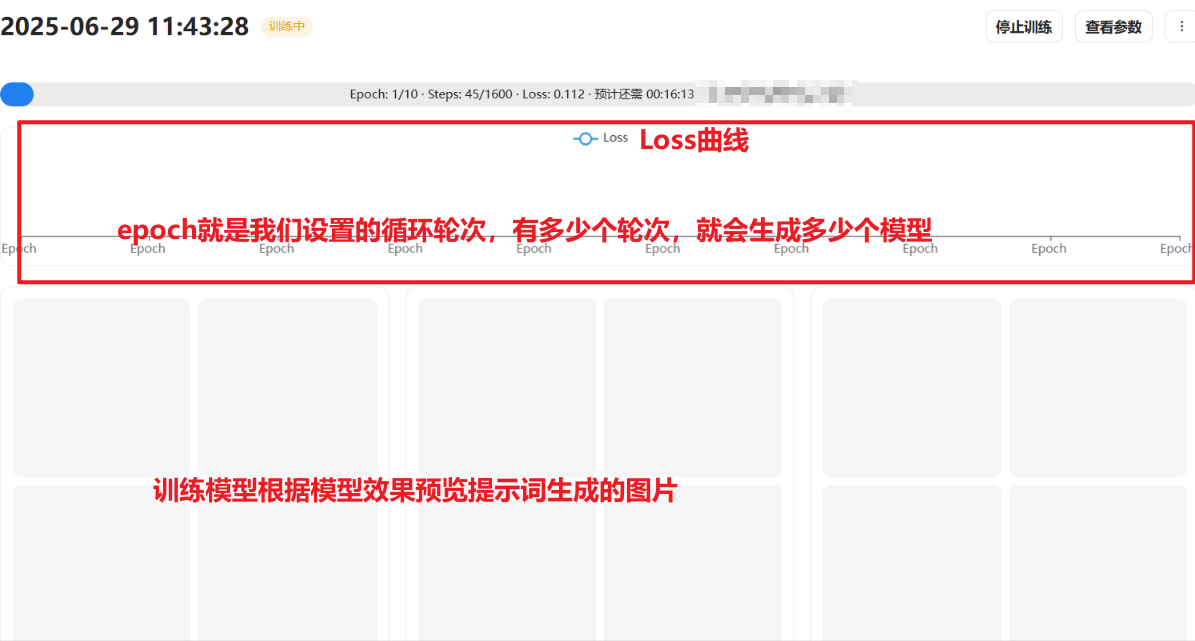
Task: Collapse the Loss curve panel
Action: click(x=597, y=139)
